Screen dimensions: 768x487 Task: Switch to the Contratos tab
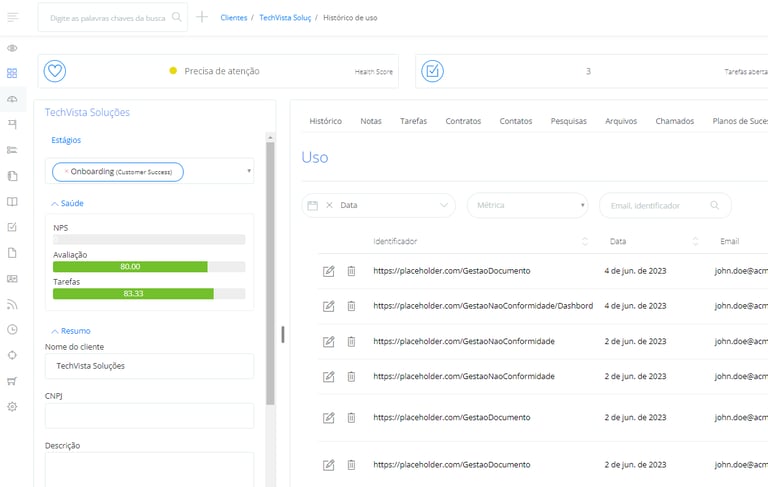[463, 121]
